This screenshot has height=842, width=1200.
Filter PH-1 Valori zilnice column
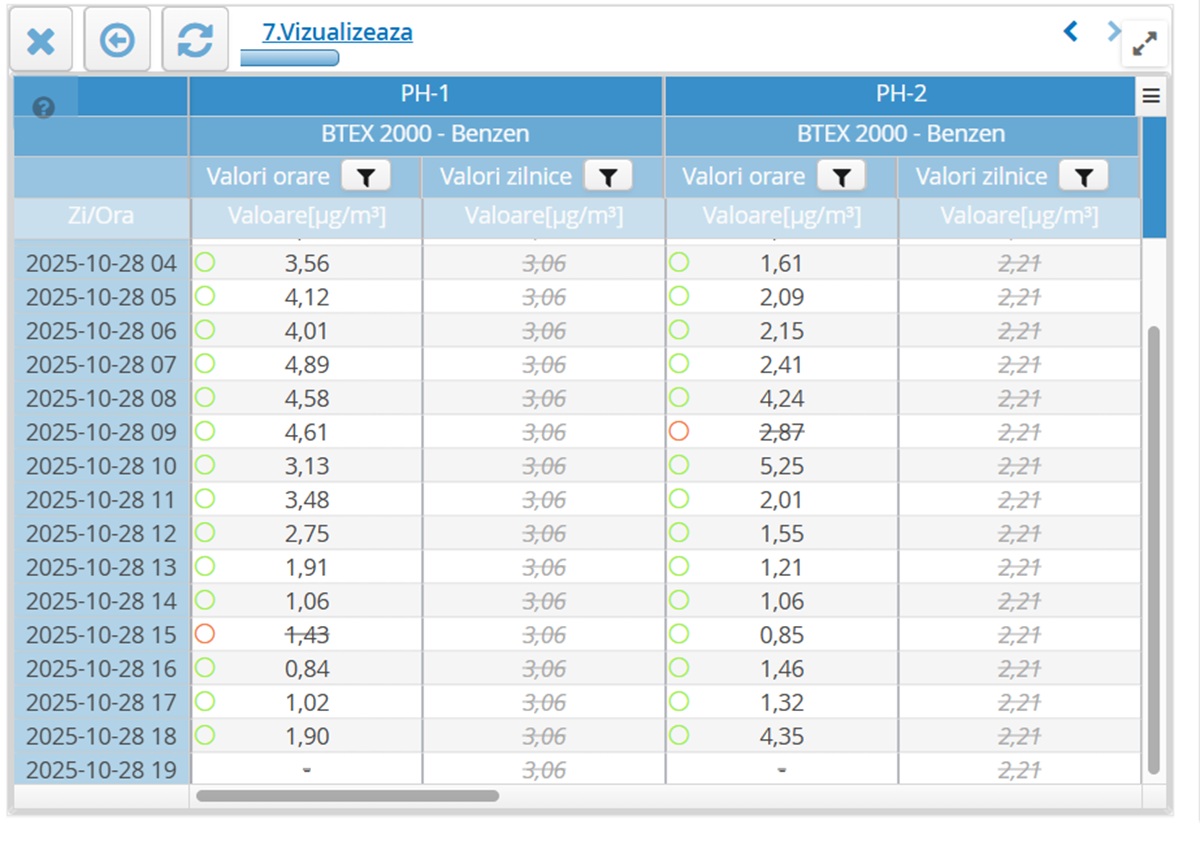(608, 177)
